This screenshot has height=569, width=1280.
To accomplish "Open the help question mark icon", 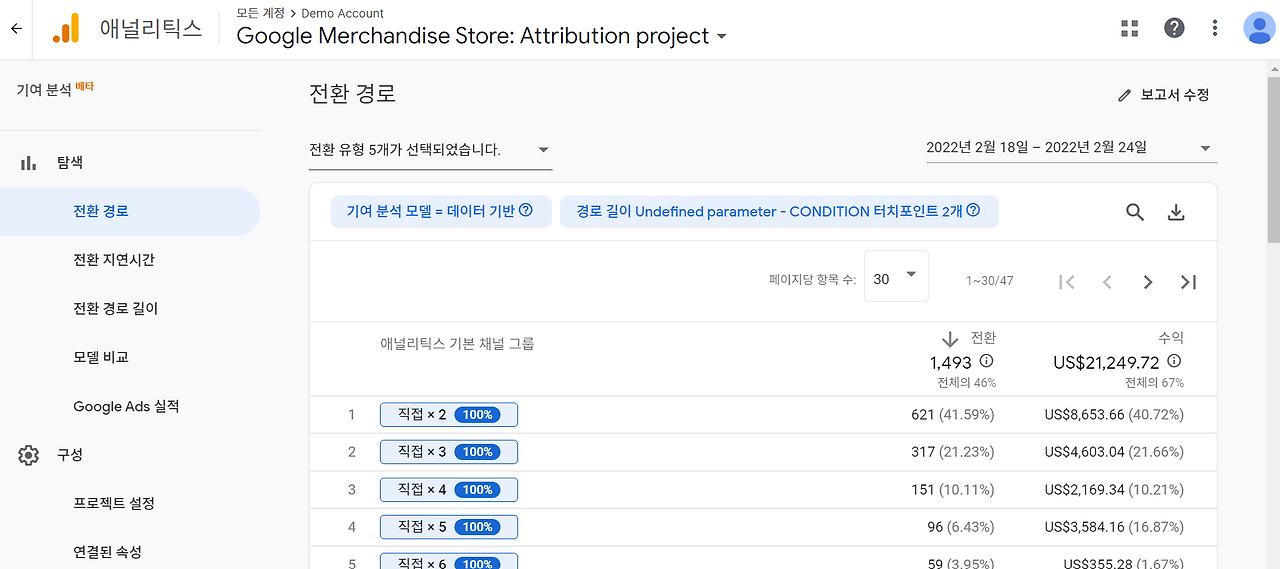I will [1174, 28].
